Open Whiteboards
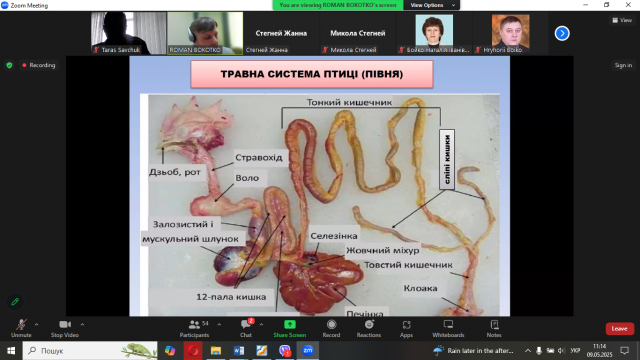The width and height of the screenshot is (640, 360). 448,328
